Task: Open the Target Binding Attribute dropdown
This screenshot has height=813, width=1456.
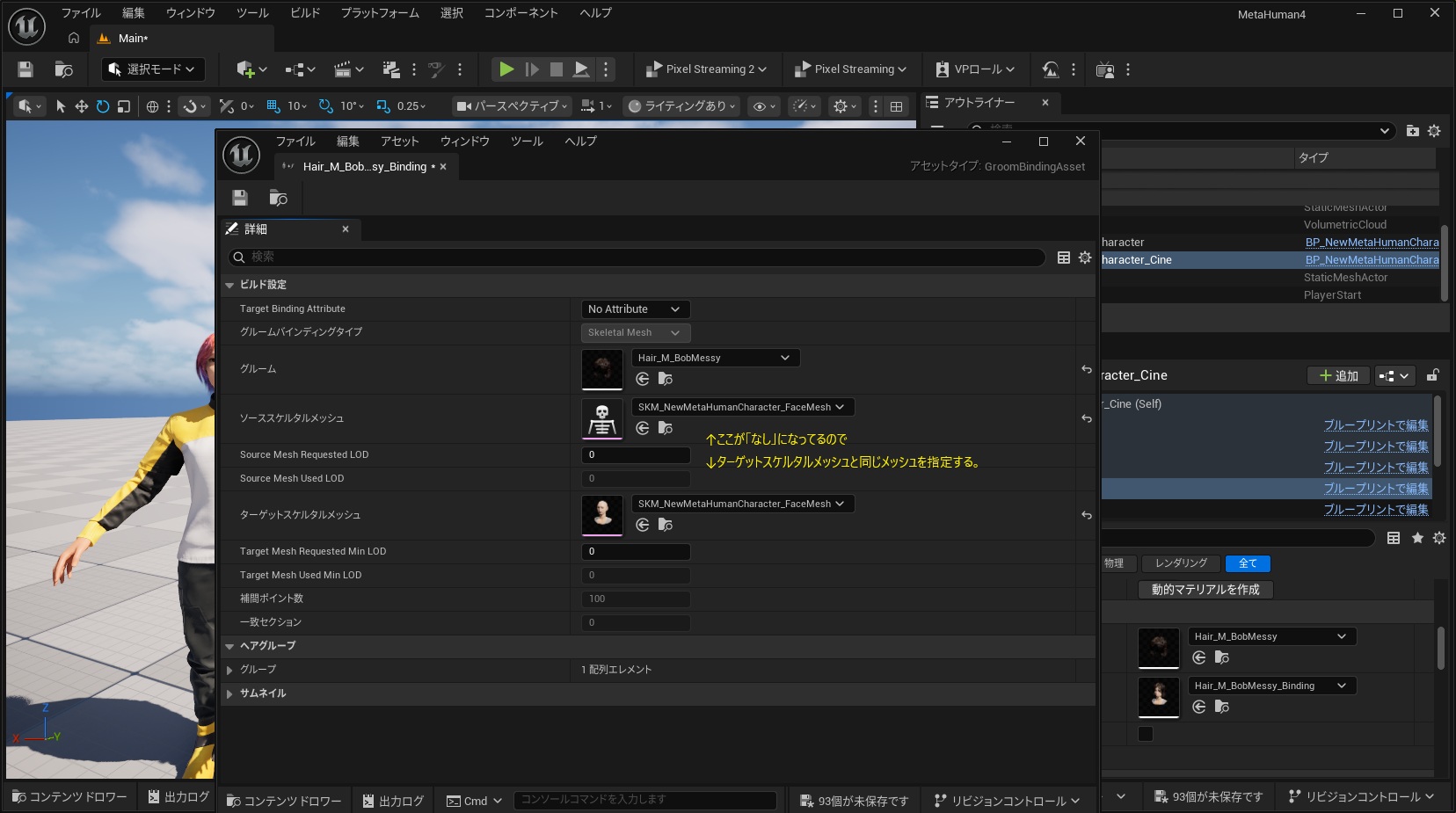Action: click(635, 309)
